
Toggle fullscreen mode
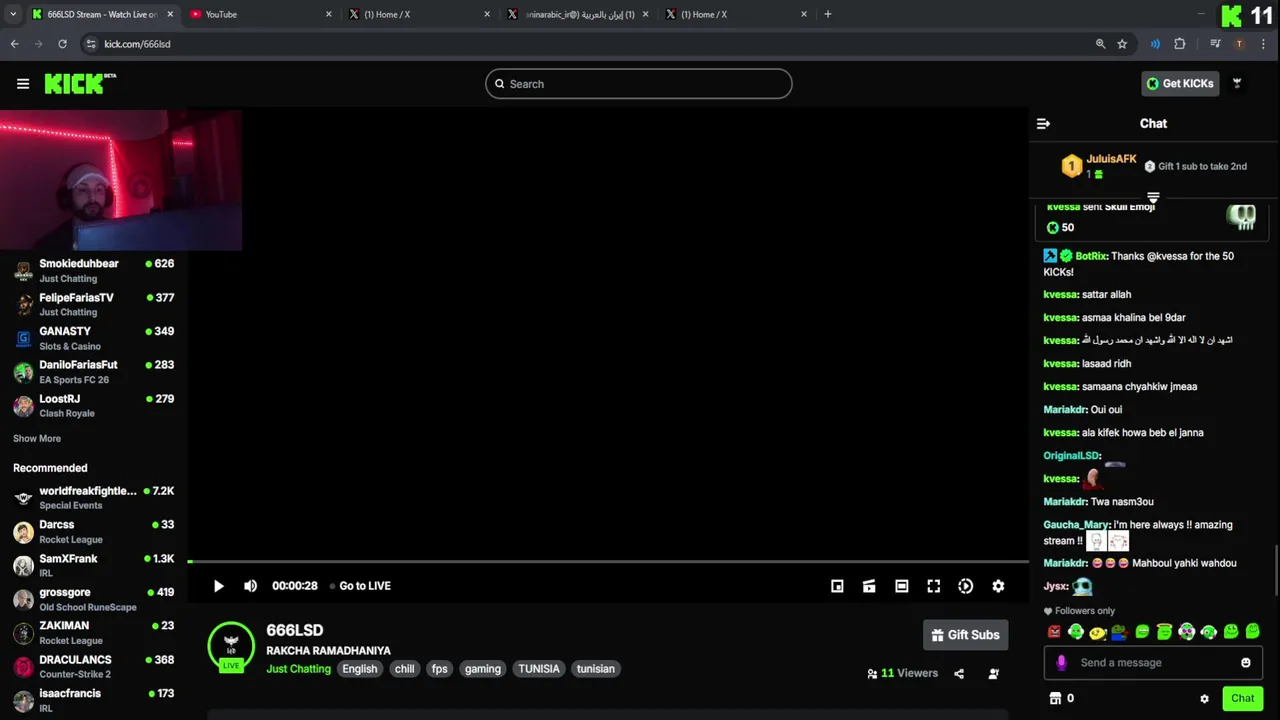tap(933, 586)
